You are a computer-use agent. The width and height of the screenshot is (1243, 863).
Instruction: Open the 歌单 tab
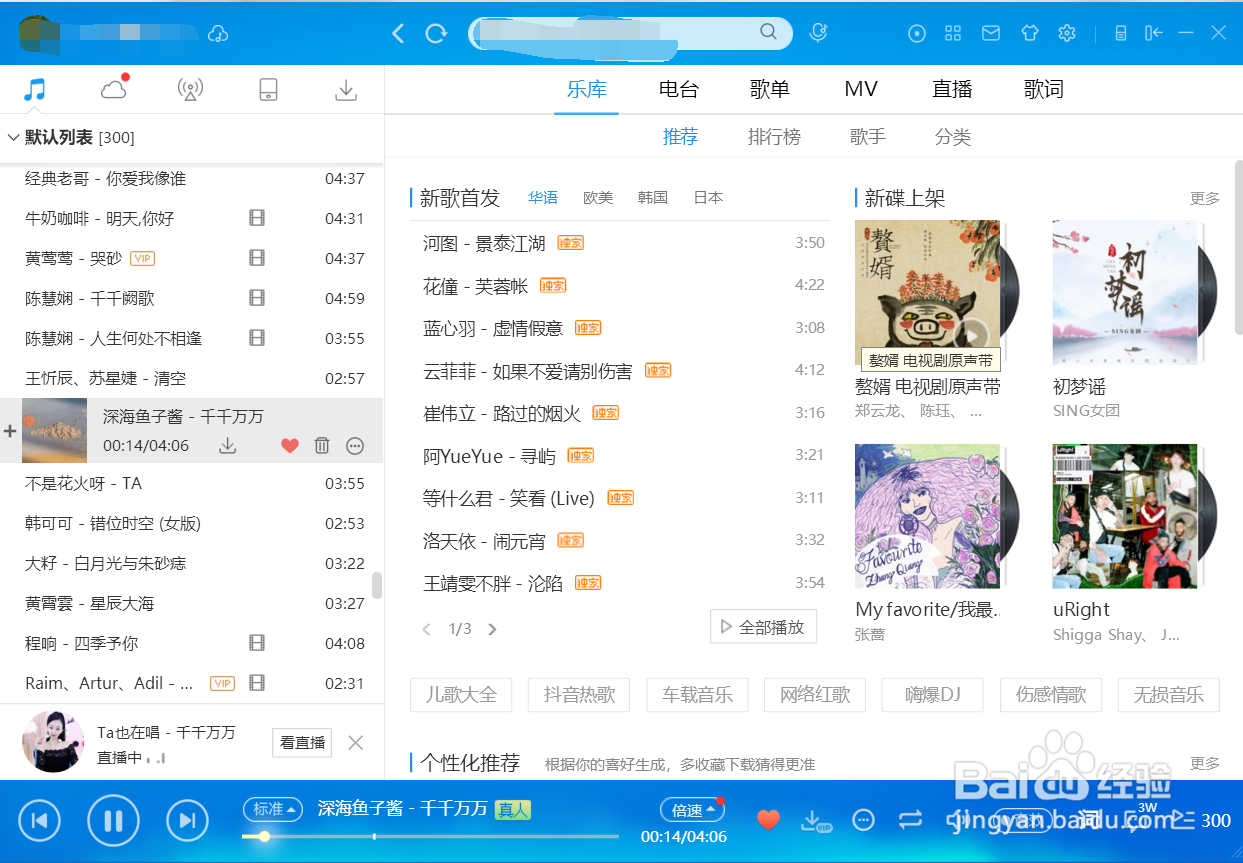pyautogui.click(x=769, y=89)
